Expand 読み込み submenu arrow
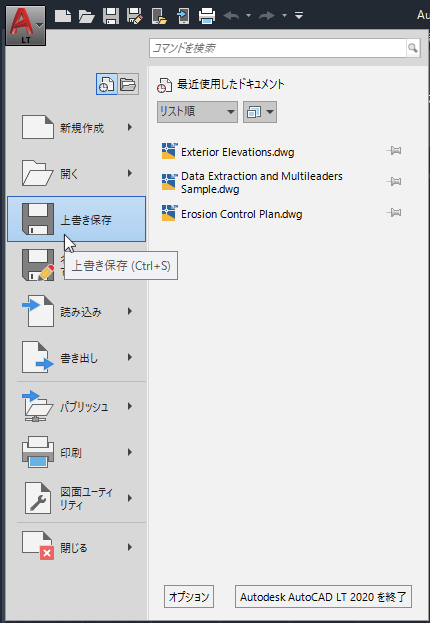Image resolution: width=430 pixels, height=623 pixels. coord(130,311)
